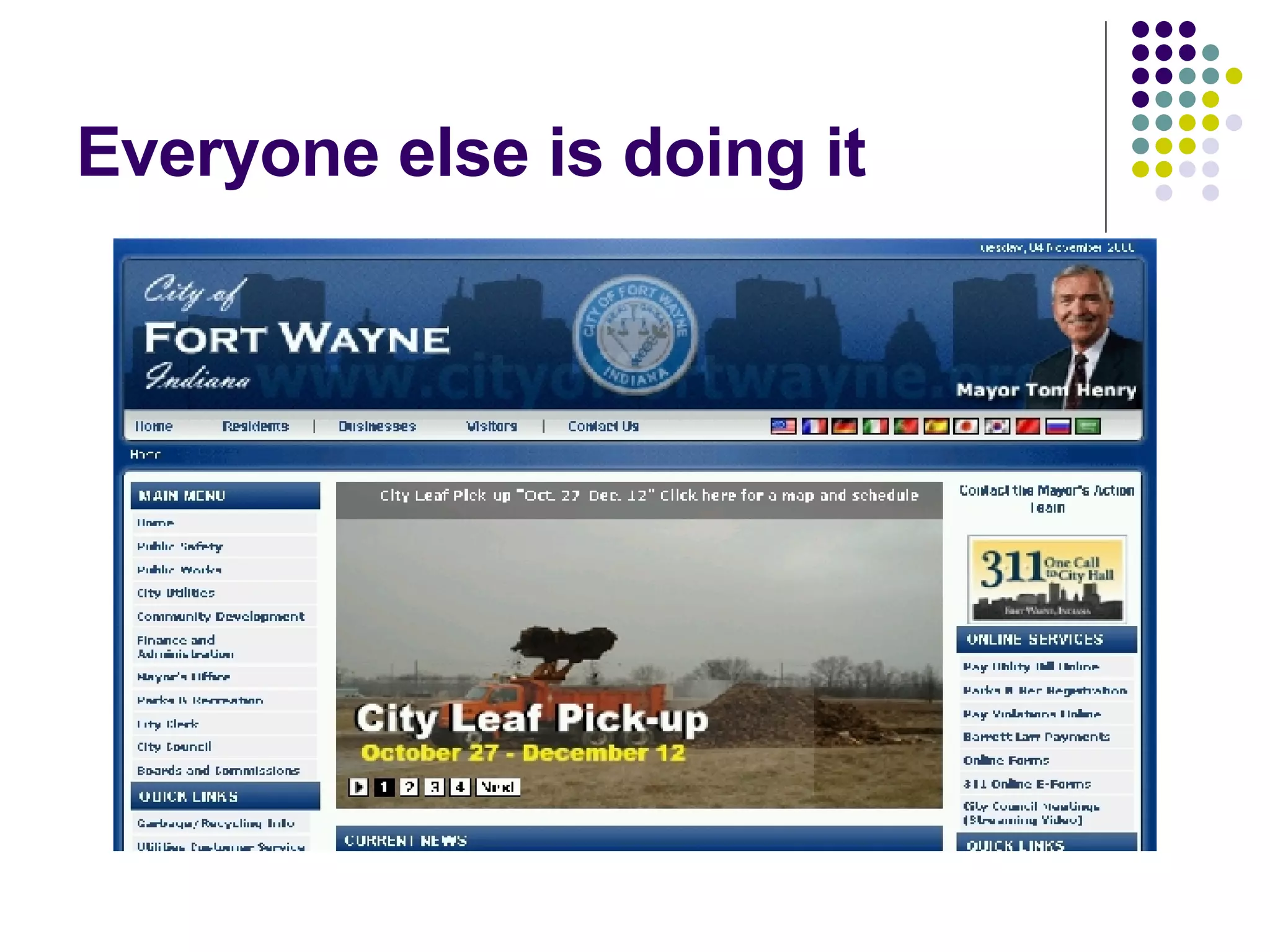The image size is (1270, 952).
Task: Select the South Korean flag language icon
Action: [x=997, y=426]
